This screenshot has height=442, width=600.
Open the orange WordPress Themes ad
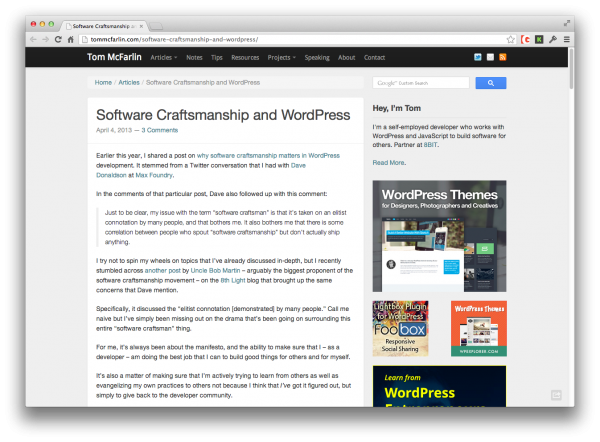(x=479, y=328)
